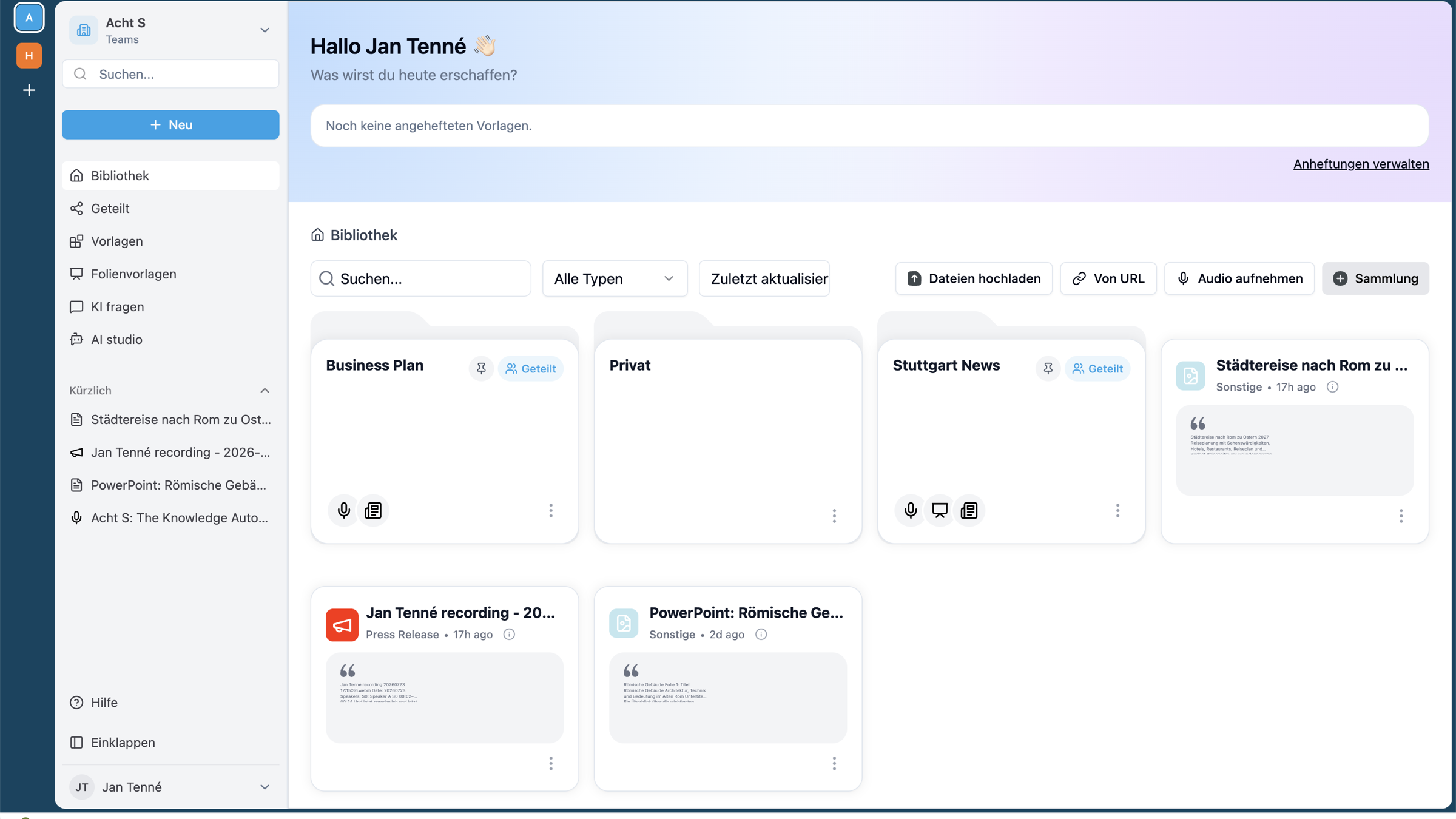Viewport: 1456px width, 819px height.
Task: Click the red Press Release megaphone icon
Action: pyautogui.click(x=342, y=624)
